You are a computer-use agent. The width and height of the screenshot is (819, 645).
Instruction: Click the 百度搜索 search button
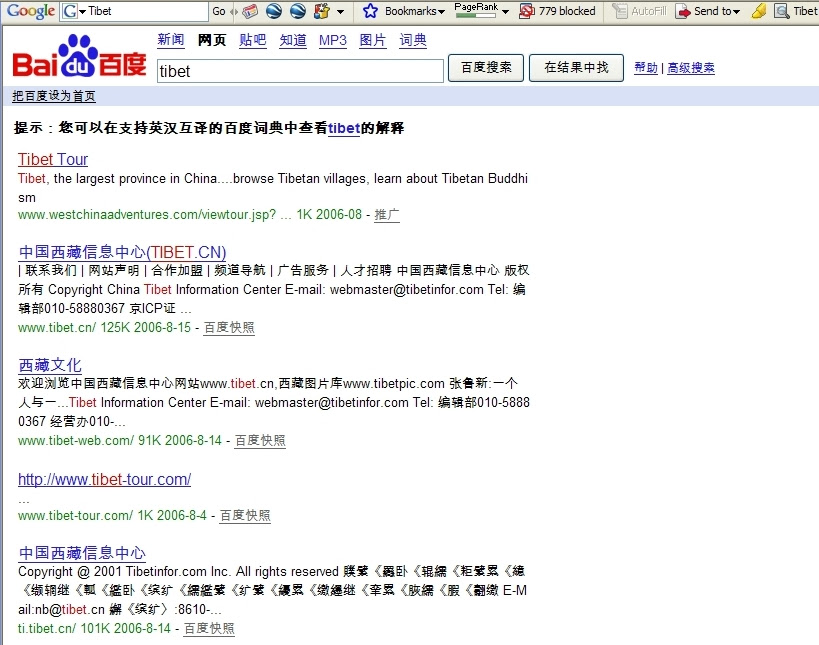(486, 67)
